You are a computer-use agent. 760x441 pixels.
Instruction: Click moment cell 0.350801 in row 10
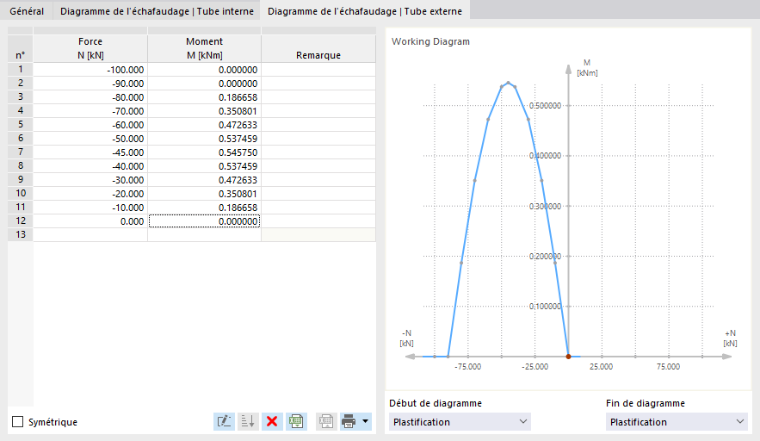204,194
